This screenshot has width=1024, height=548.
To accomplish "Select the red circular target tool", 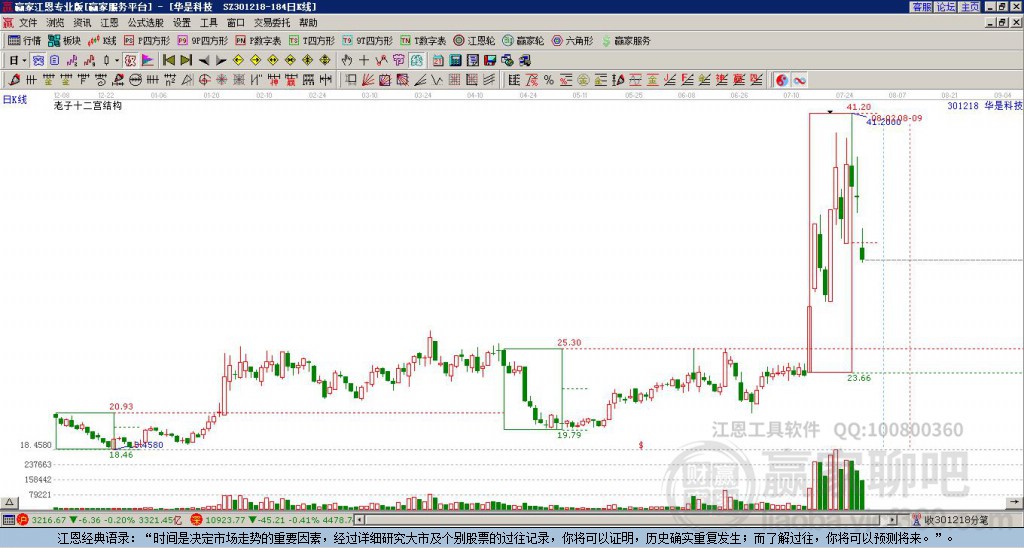I will [204, 80].
